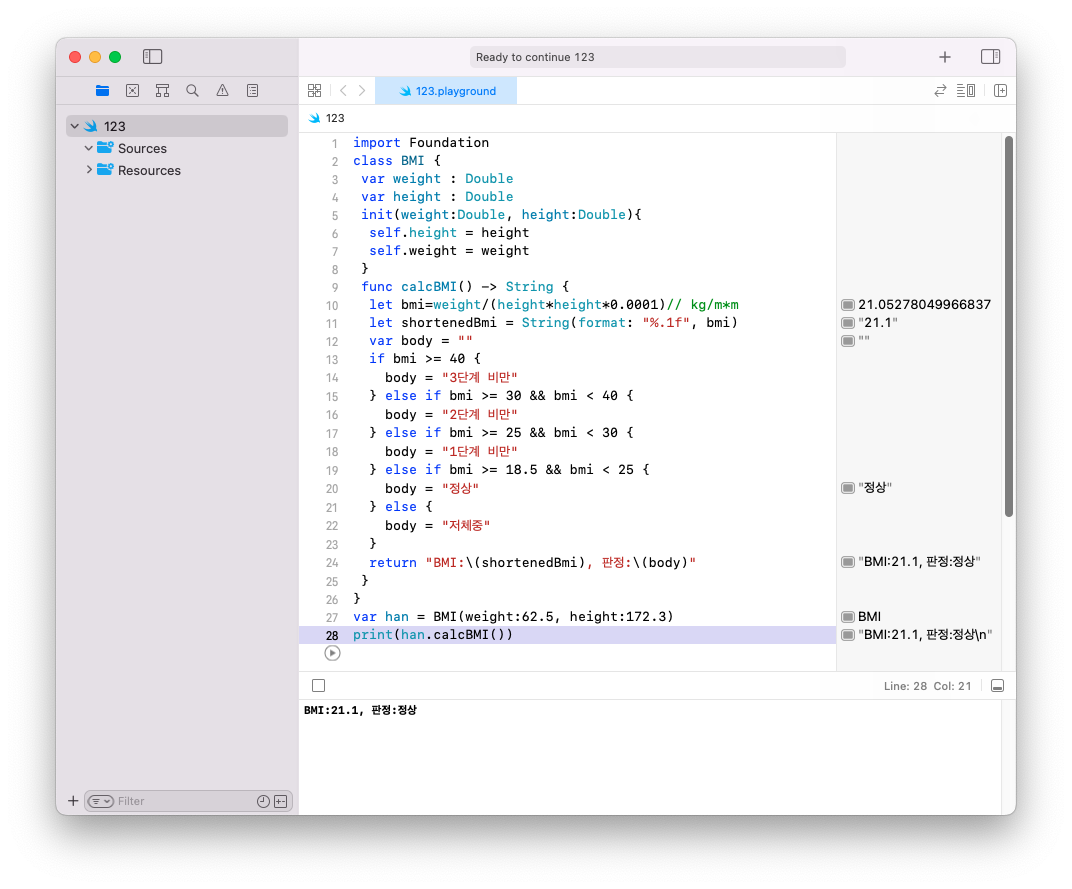The image size is (1072, 889).
Task: Open the report navigator icon
Action: pos(252,90)
